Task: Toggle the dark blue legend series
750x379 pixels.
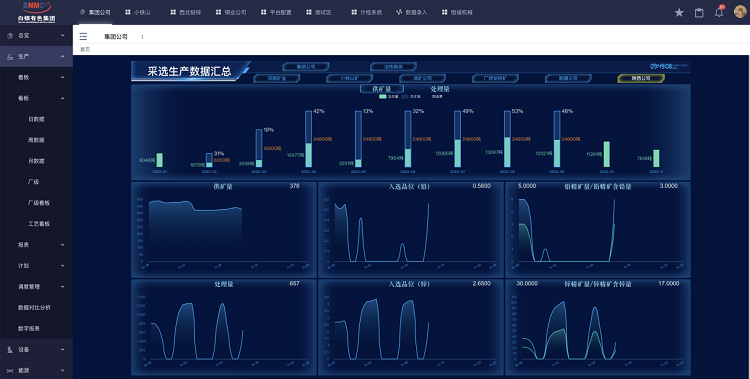Action: pyautogui.click(x=411, y=97)
